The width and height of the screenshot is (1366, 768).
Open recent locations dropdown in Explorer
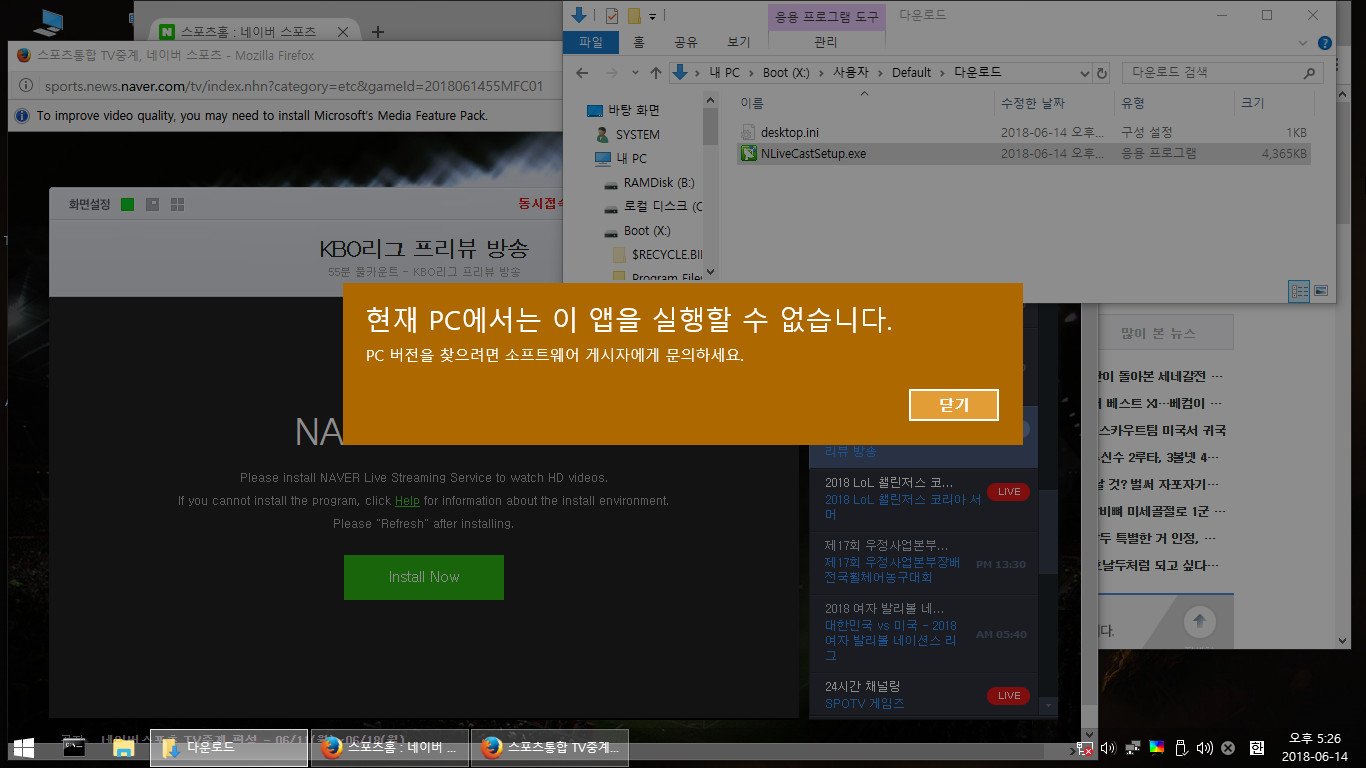[635, 73]
